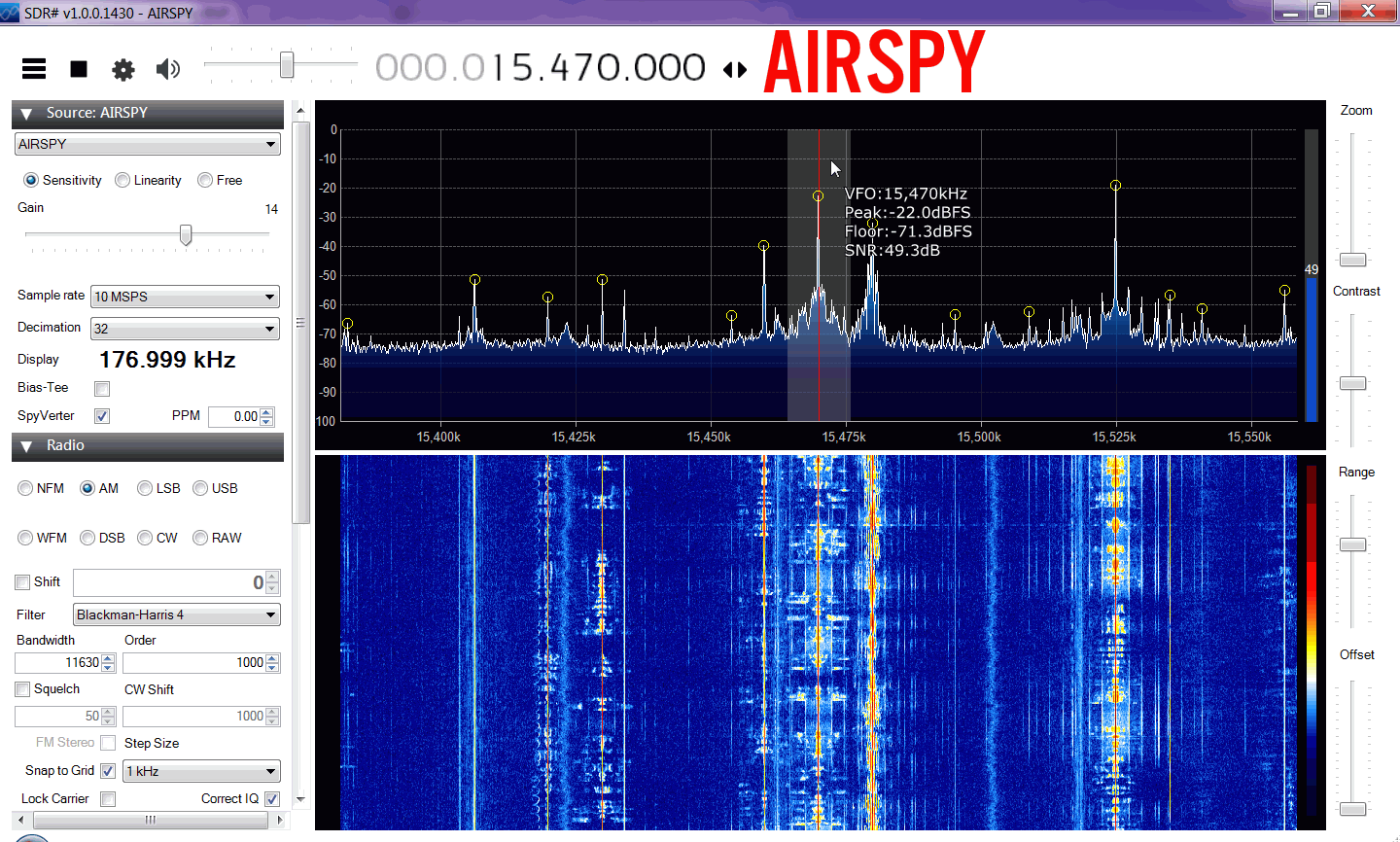Click the red AIRSPY logo
Viewport: 1400px width, 842px height.
pyautogui.click(x=874, y=63)
